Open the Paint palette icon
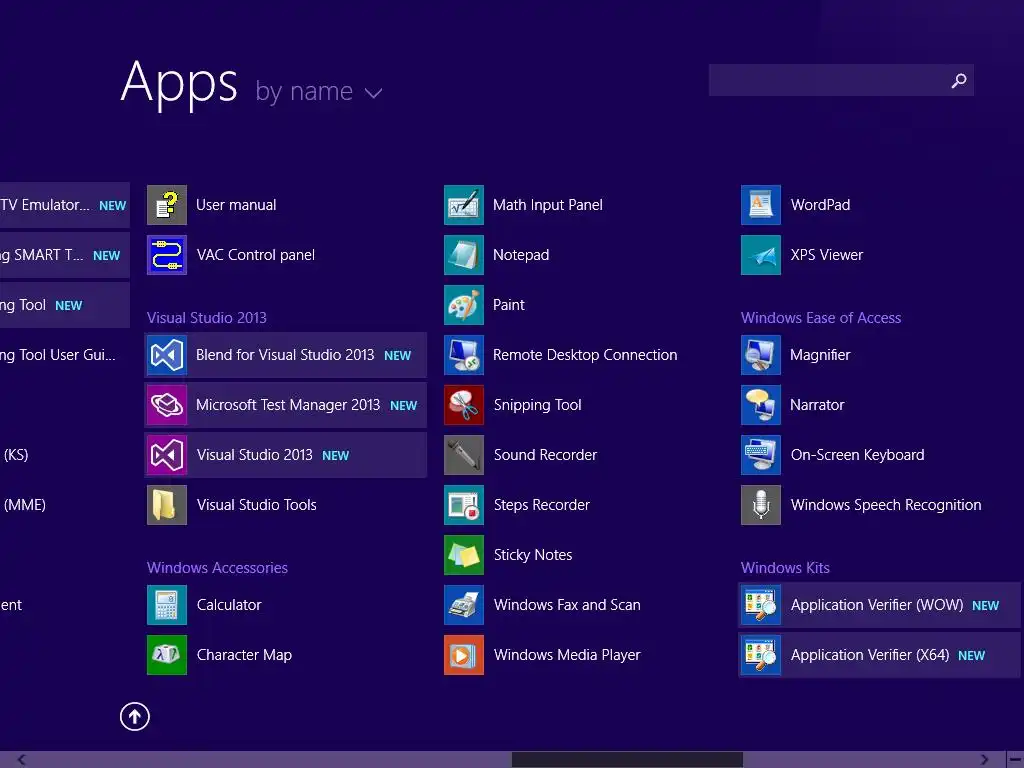Screen dimensions: 1024x768 [464, 305]
